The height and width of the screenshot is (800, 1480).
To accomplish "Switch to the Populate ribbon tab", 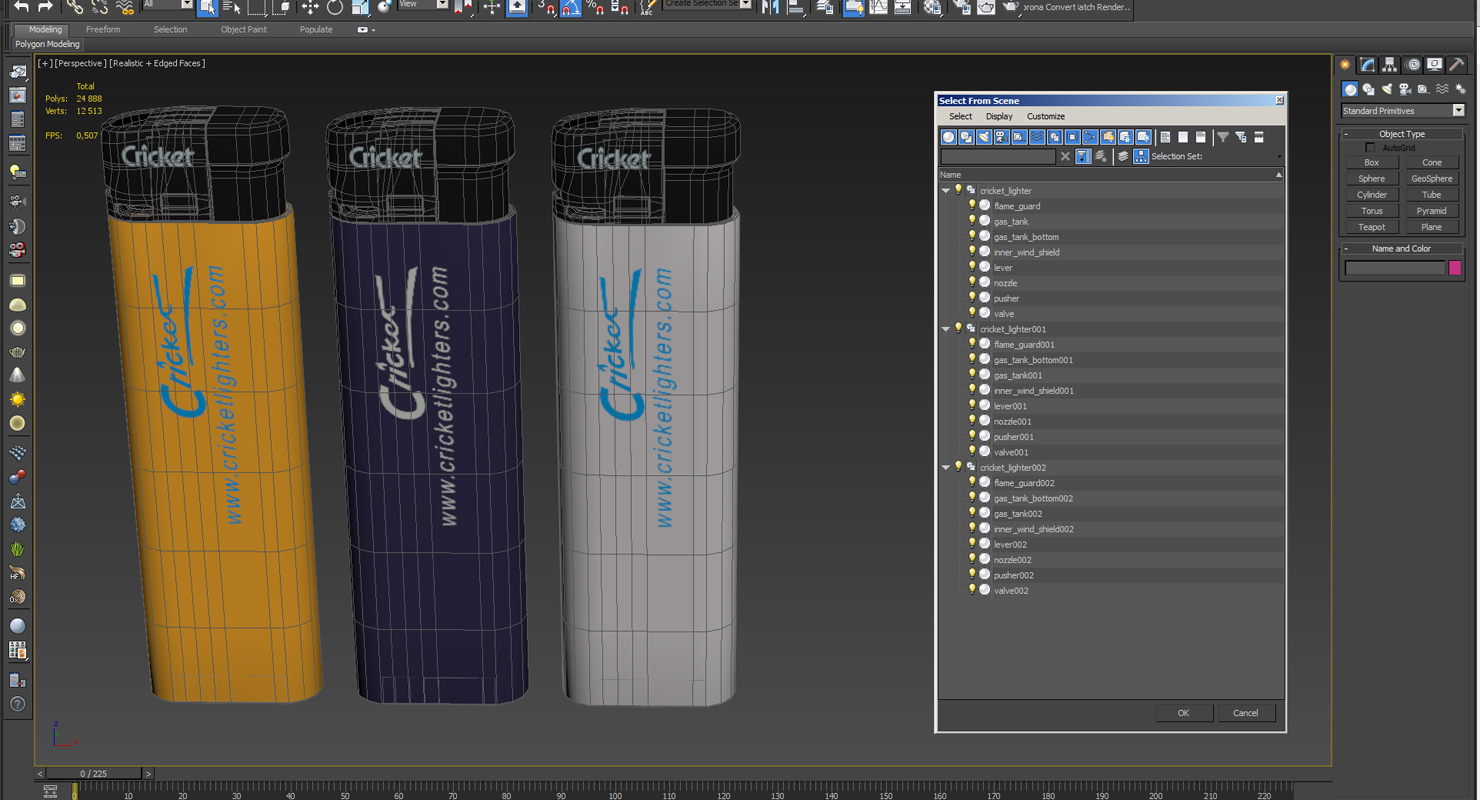I will (316, 30).
